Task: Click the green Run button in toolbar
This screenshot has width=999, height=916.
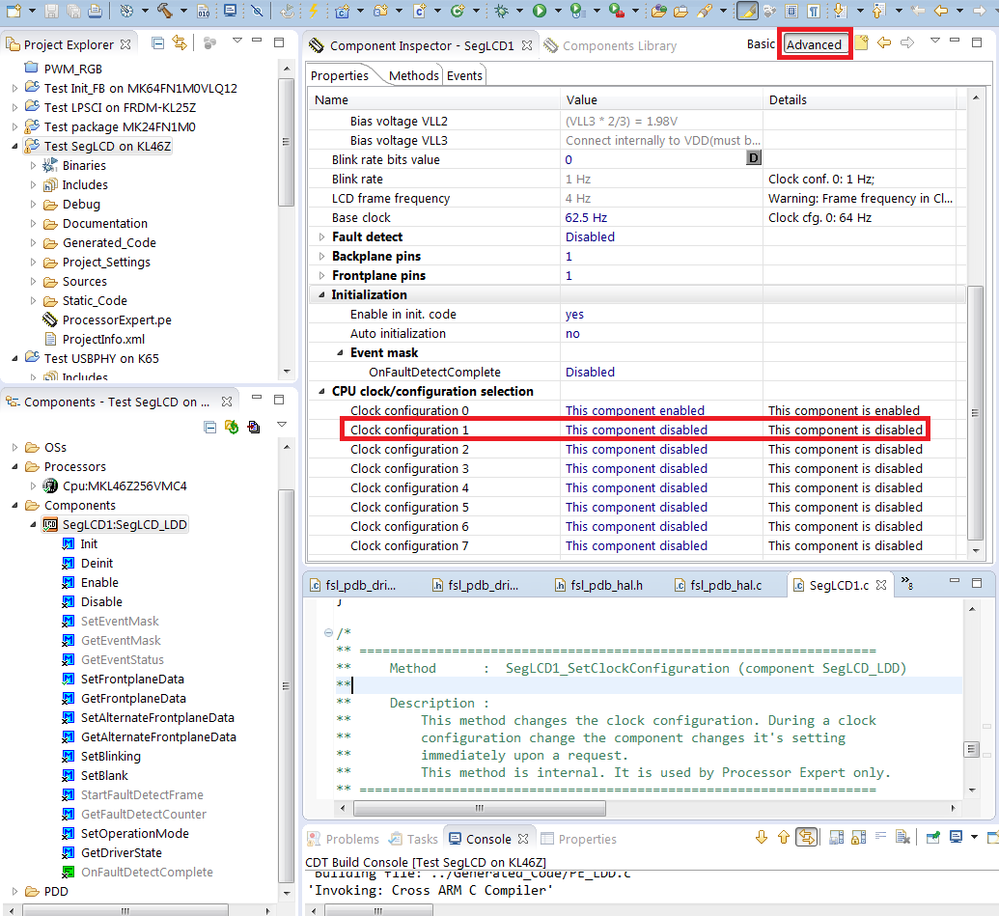Action: point(540,10)
